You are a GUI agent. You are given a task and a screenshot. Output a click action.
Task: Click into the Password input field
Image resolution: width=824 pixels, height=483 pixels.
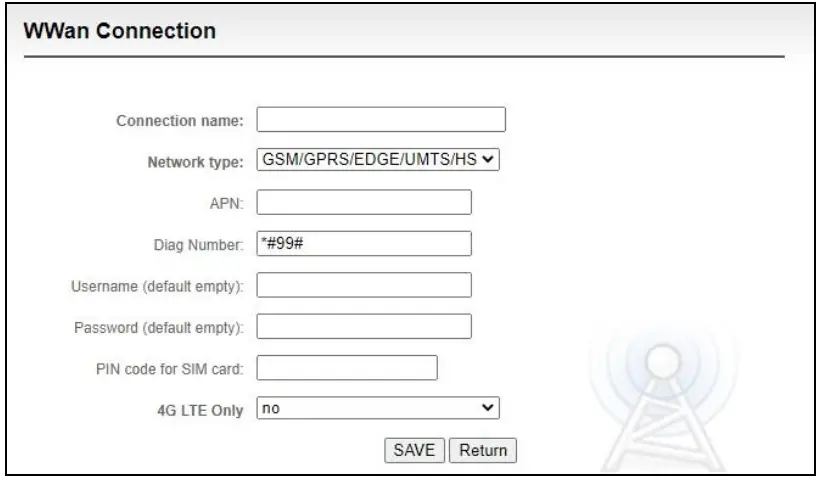(x=364, y=327)
